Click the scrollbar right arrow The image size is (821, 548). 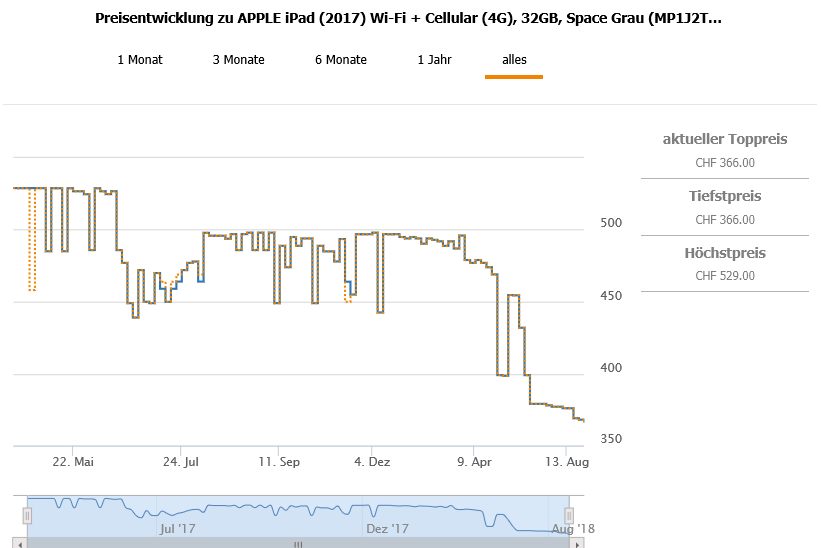[577, 543]
